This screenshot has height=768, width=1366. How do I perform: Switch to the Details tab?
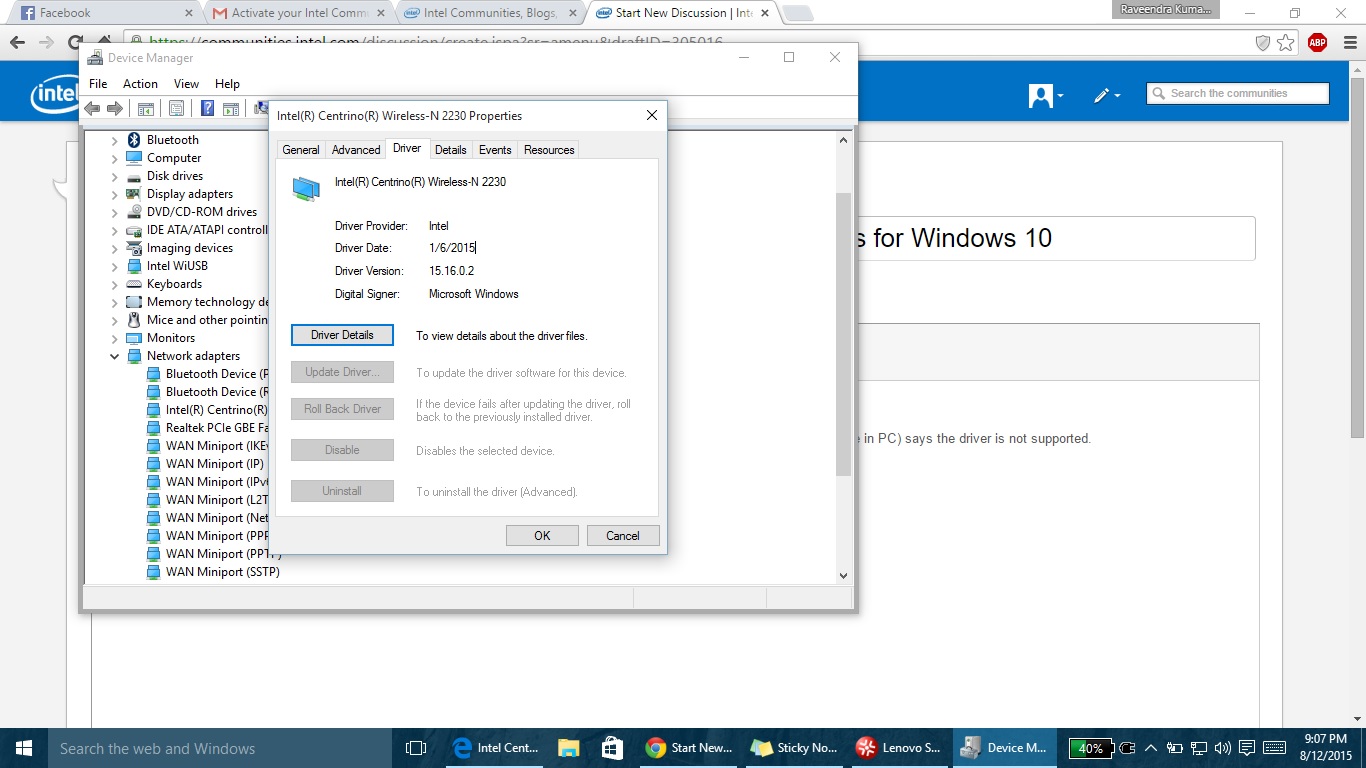pyautogui.click(x=450, y=149)
